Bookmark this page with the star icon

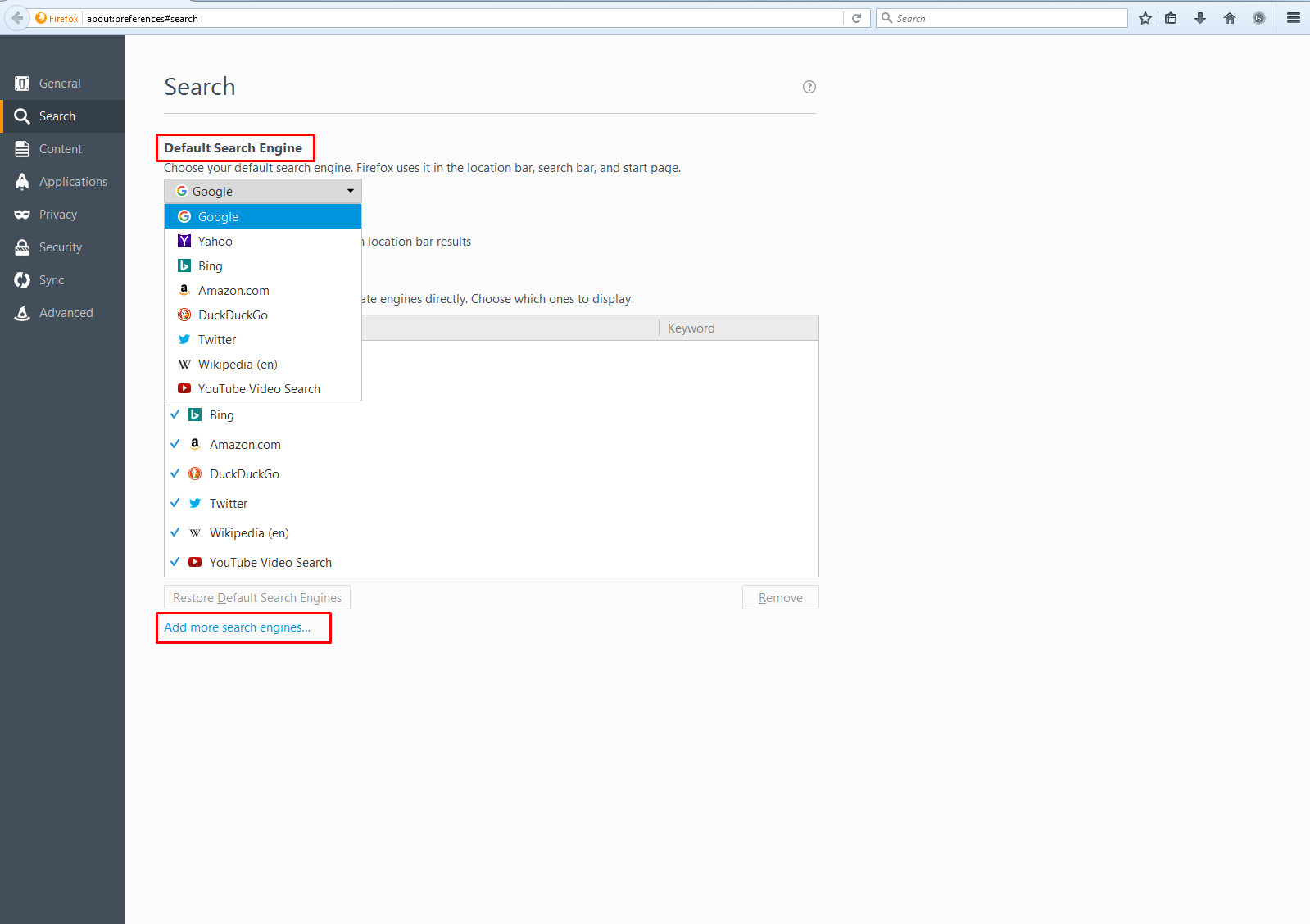pos(1145,18)
